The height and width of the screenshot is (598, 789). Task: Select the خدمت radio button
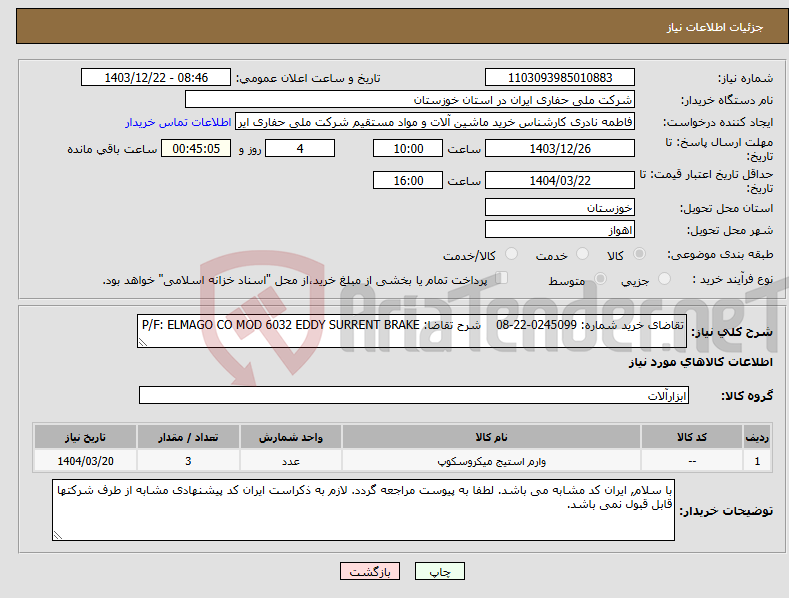[582, 254]
